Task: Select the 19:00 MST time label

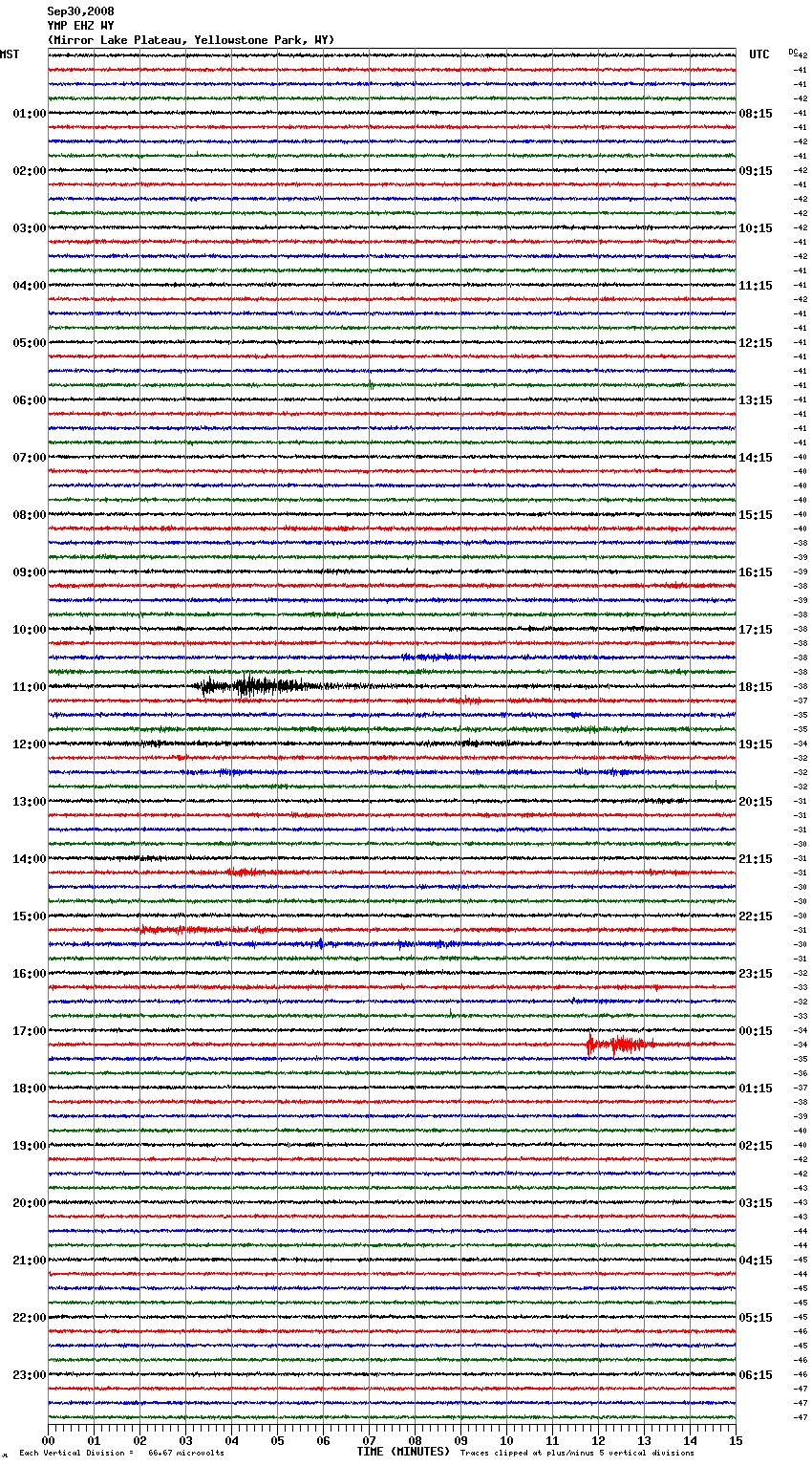Action: click(x=30, y=1146)
